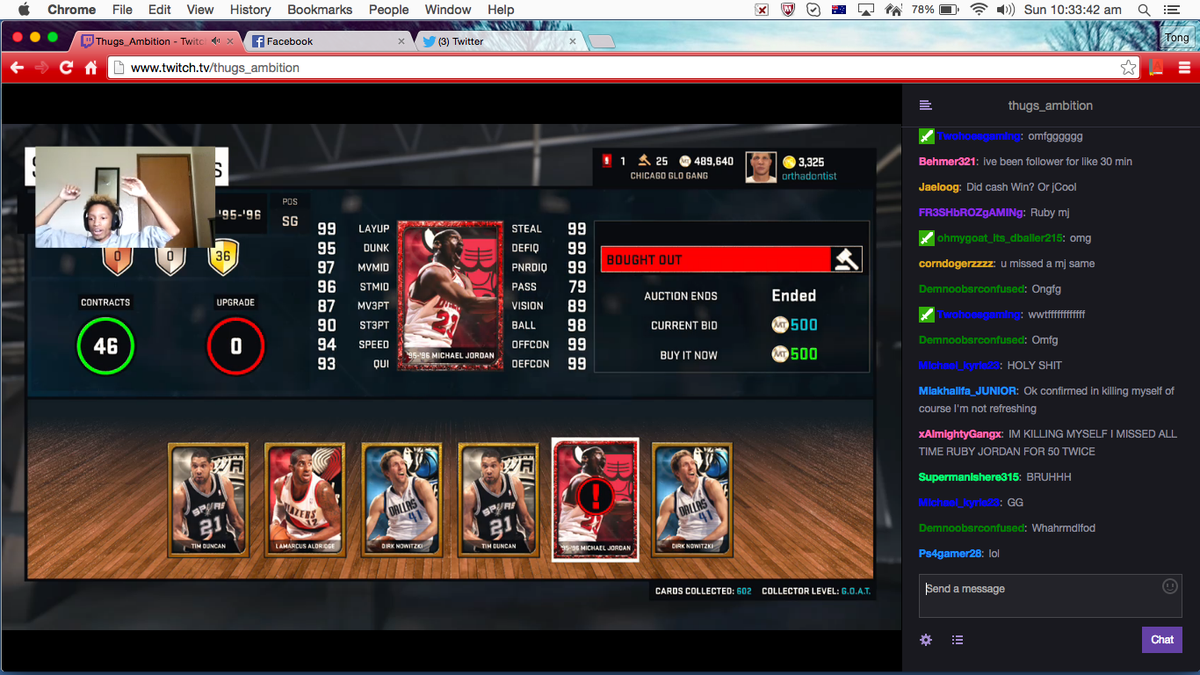
Task: Select the LaMarcus Aldridge card
Action: pyautogui.click(x=304, y=499)
